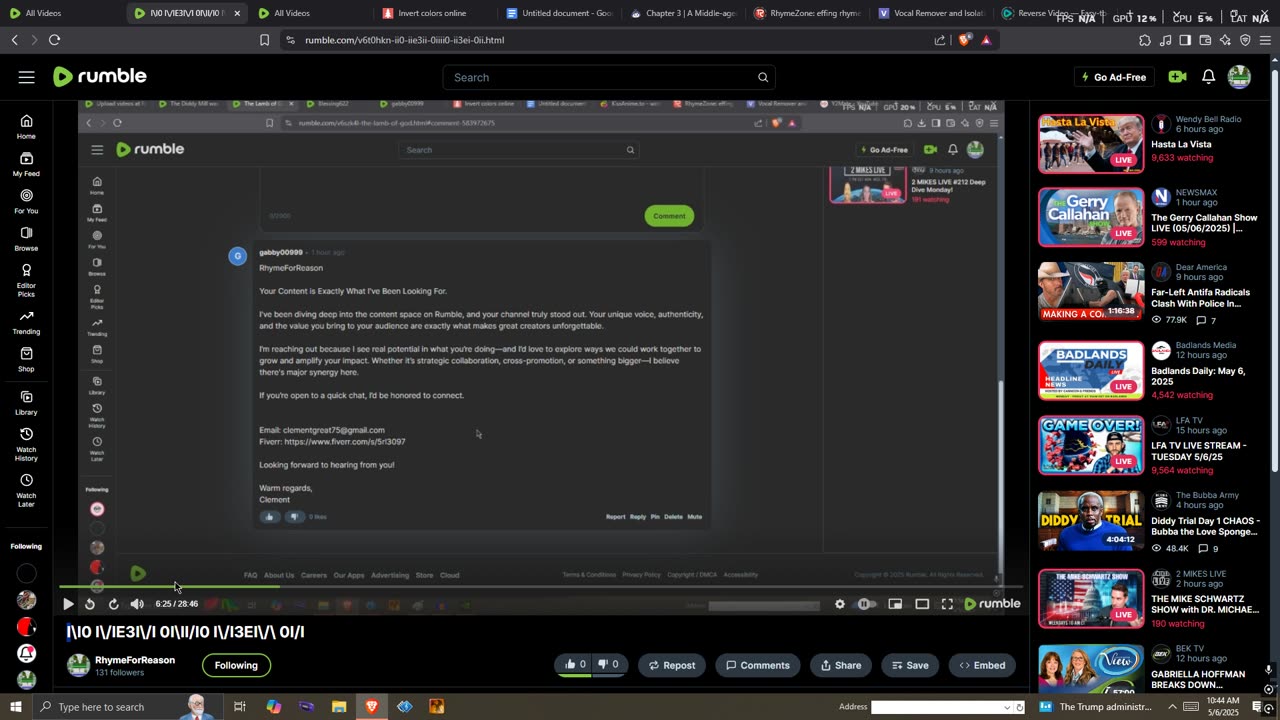Mute the video volume
The height and width of the screenshot is (720, 1280).
[137, 604]
